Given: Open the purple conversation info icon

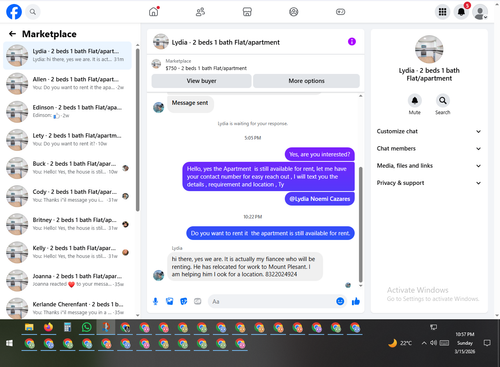Looking at the screenshot, I should (352, 42).
